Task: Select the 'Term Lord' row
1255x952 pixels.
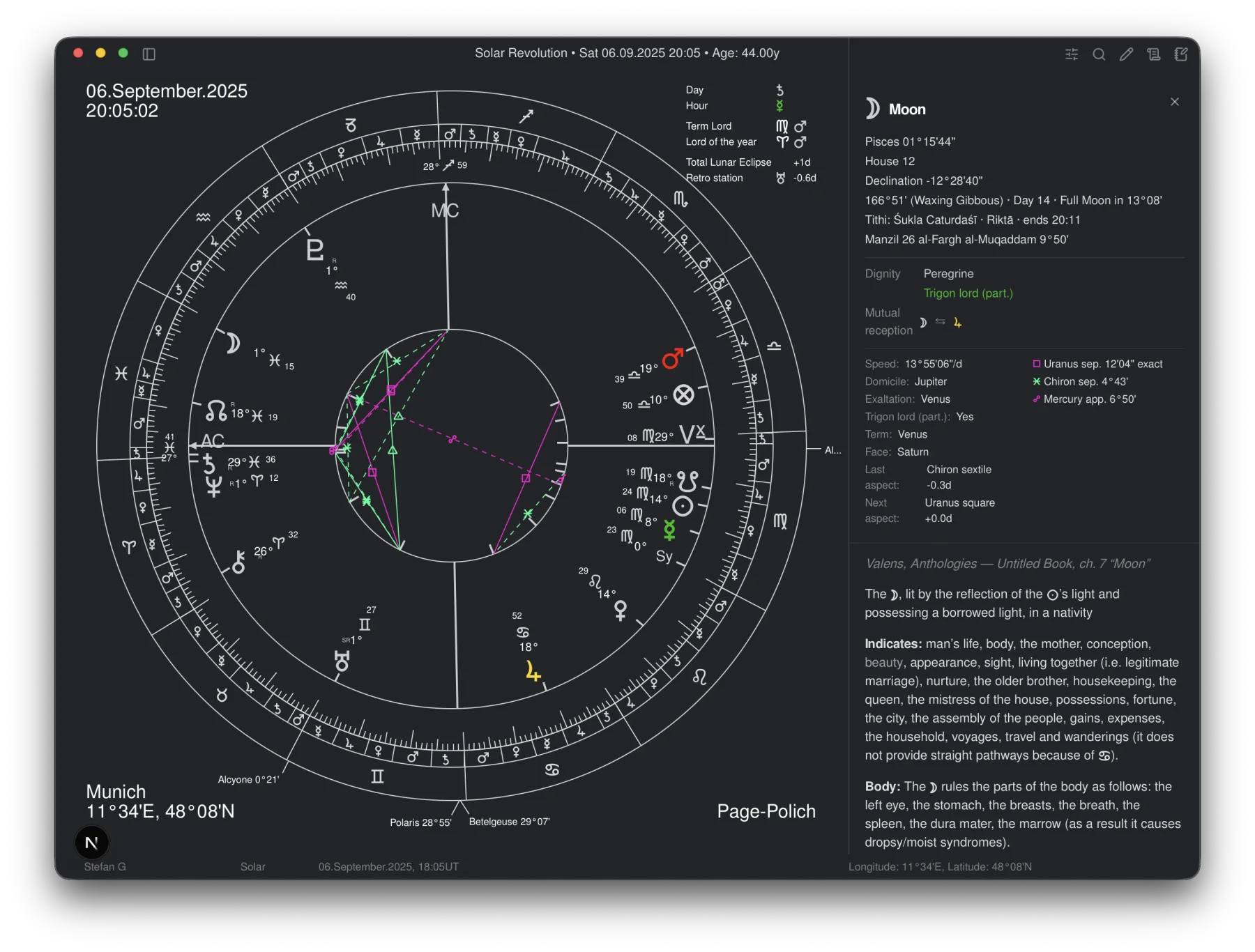Action: [746, 126]
